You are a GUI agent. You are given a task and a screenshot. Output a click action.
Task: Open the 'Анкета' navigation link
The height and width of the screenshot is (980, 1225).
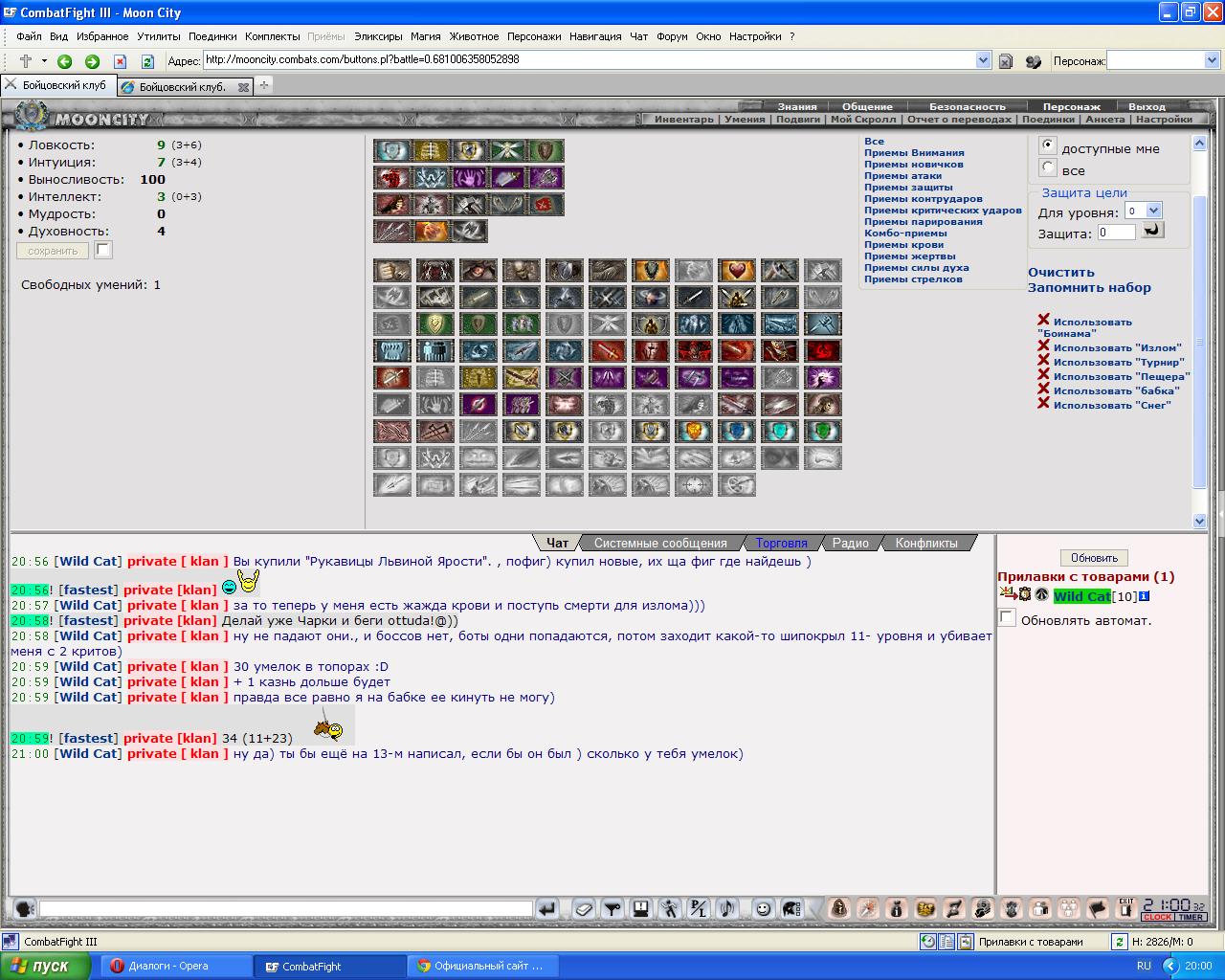[x=1105, y=120]
